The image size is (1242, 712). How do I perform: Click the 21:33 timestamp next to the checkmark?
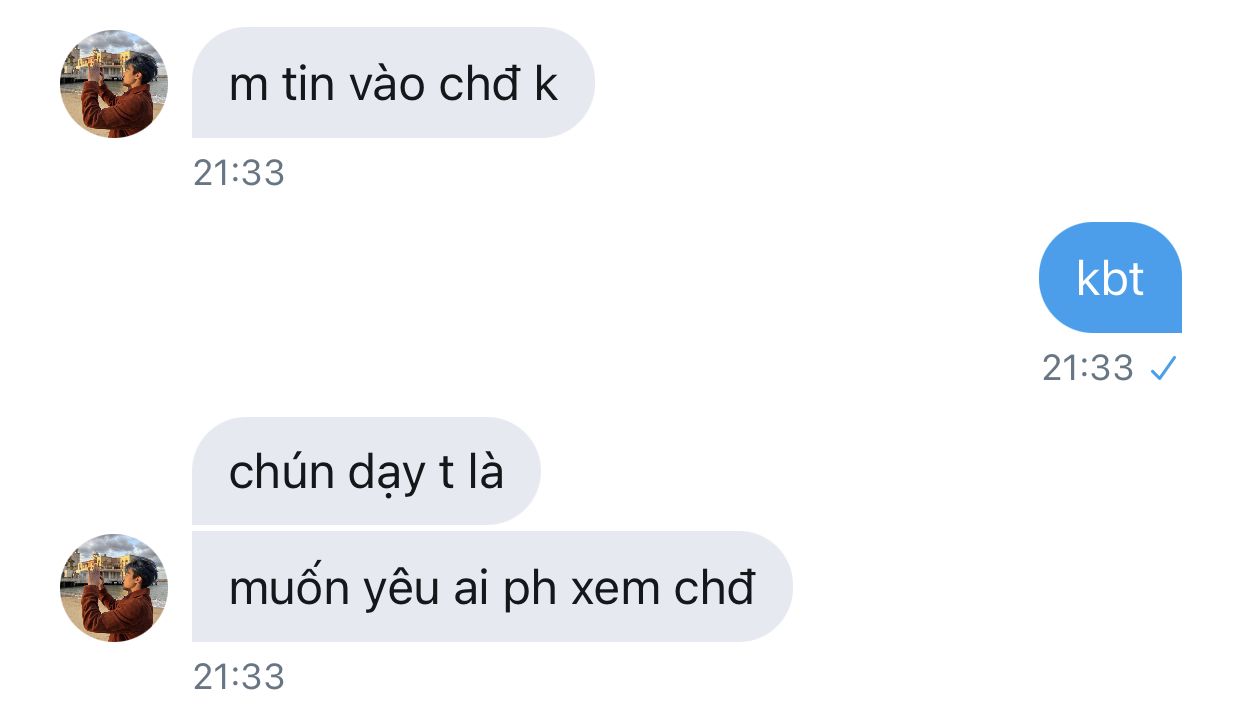point(1088,368)
